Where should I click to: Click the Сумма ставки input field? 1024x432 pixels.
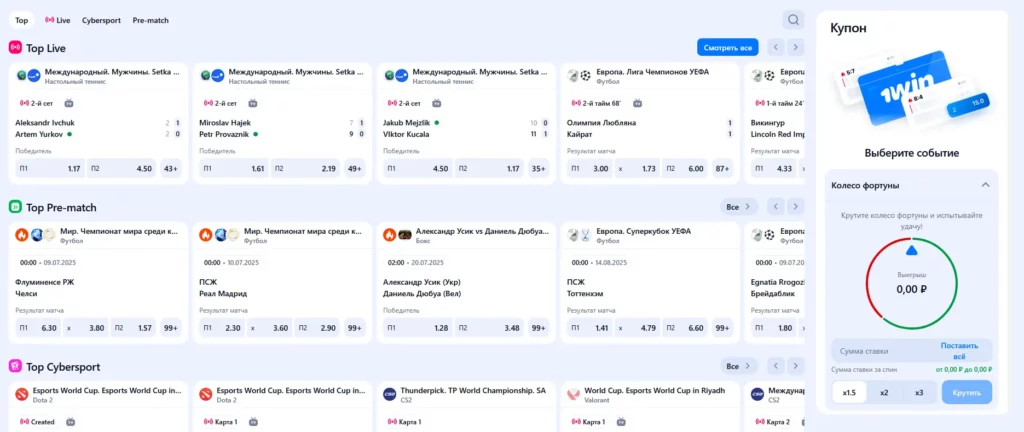point(880,351)
